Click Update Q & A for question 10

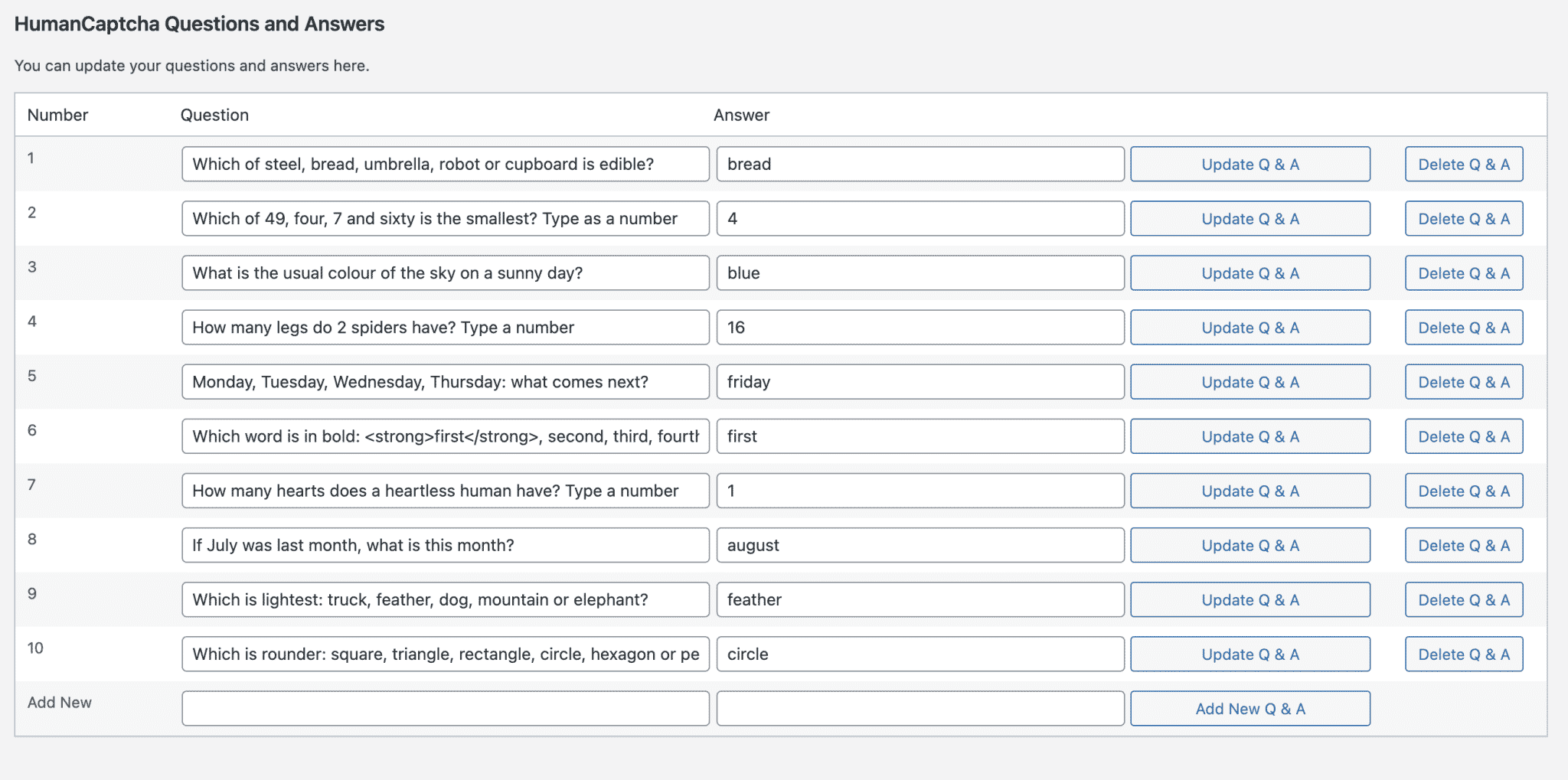tap(1249, 654)
